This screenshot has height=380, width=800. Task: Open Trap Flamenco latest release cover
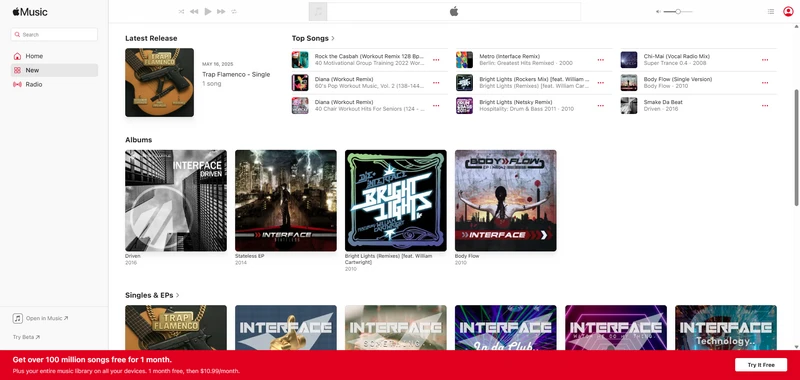point(159,83)
